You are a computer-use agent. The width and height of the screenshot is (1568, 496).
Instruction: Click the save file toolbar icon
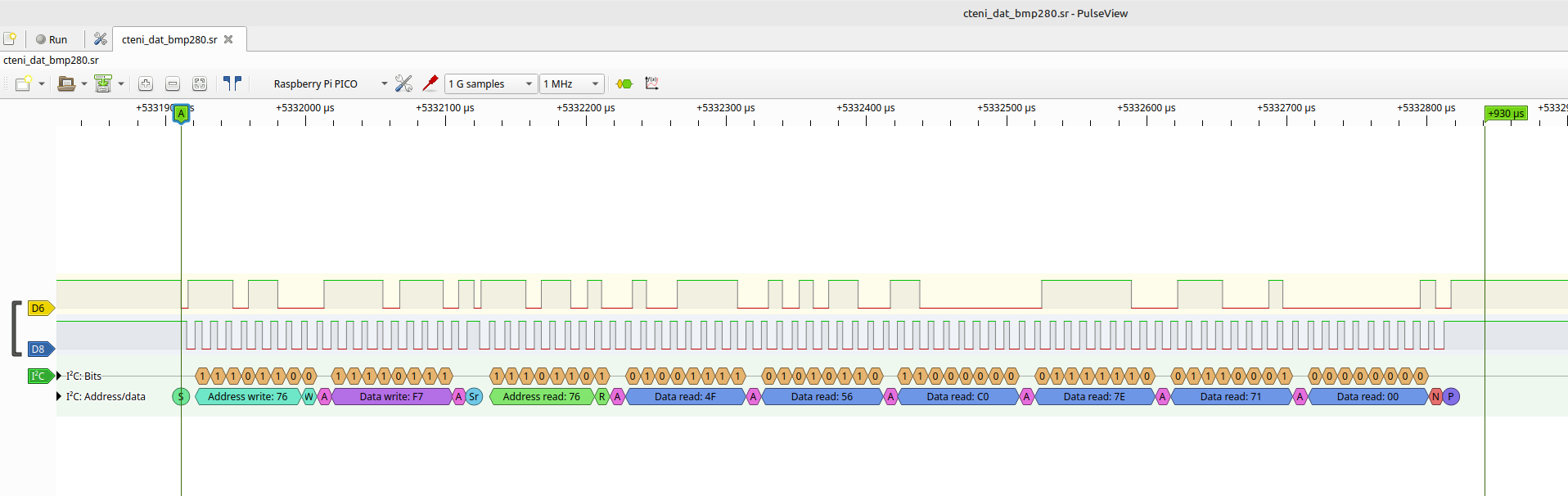[103, 83]
